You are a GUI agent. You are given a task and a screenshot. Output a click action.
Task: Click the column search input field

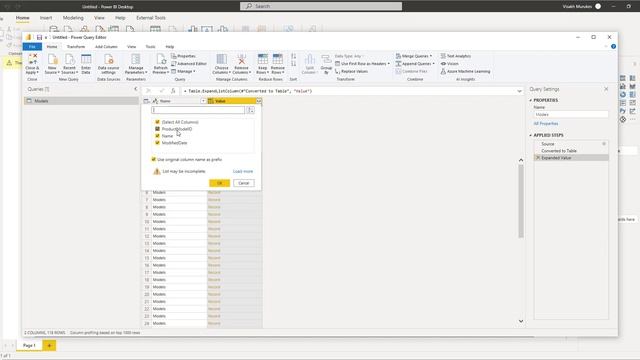(x=198, y=110)
